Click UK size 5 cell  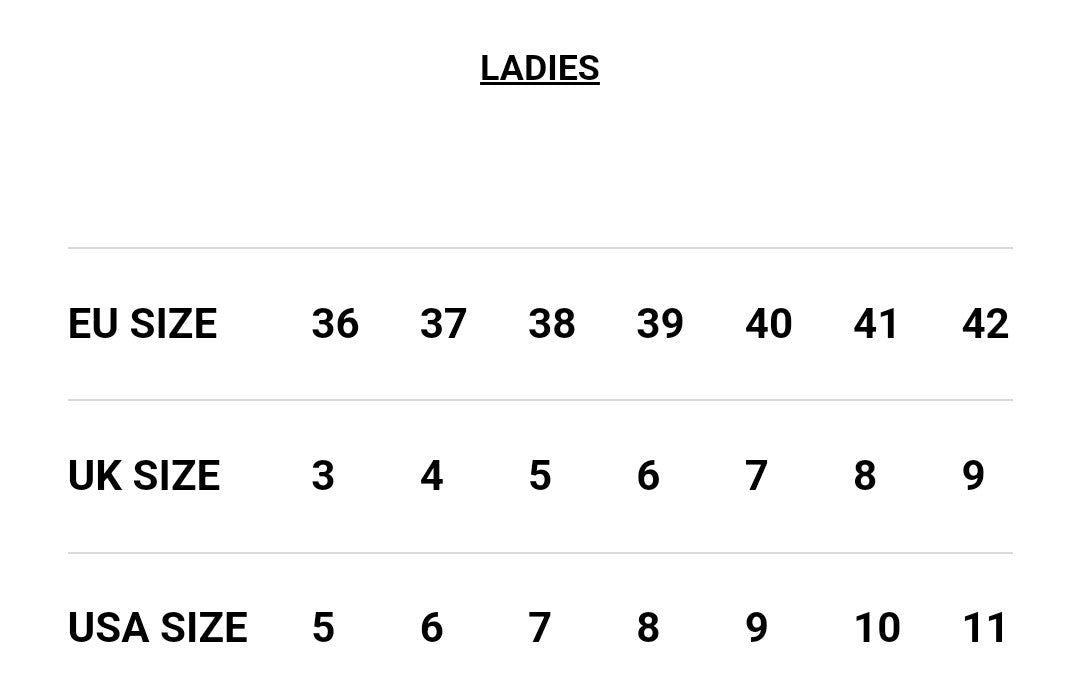(540, 476)
